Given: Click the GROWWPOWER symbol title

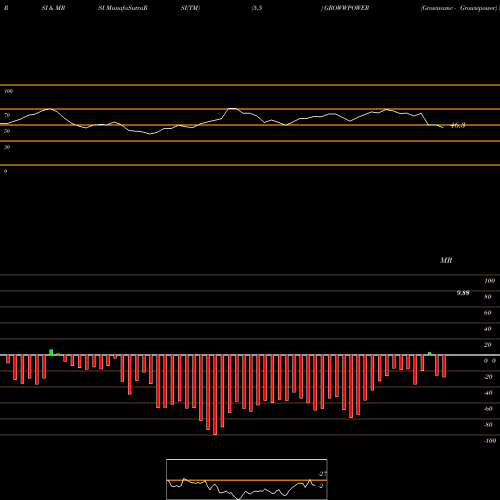Looking at the screenshot, I should point(346,8).
